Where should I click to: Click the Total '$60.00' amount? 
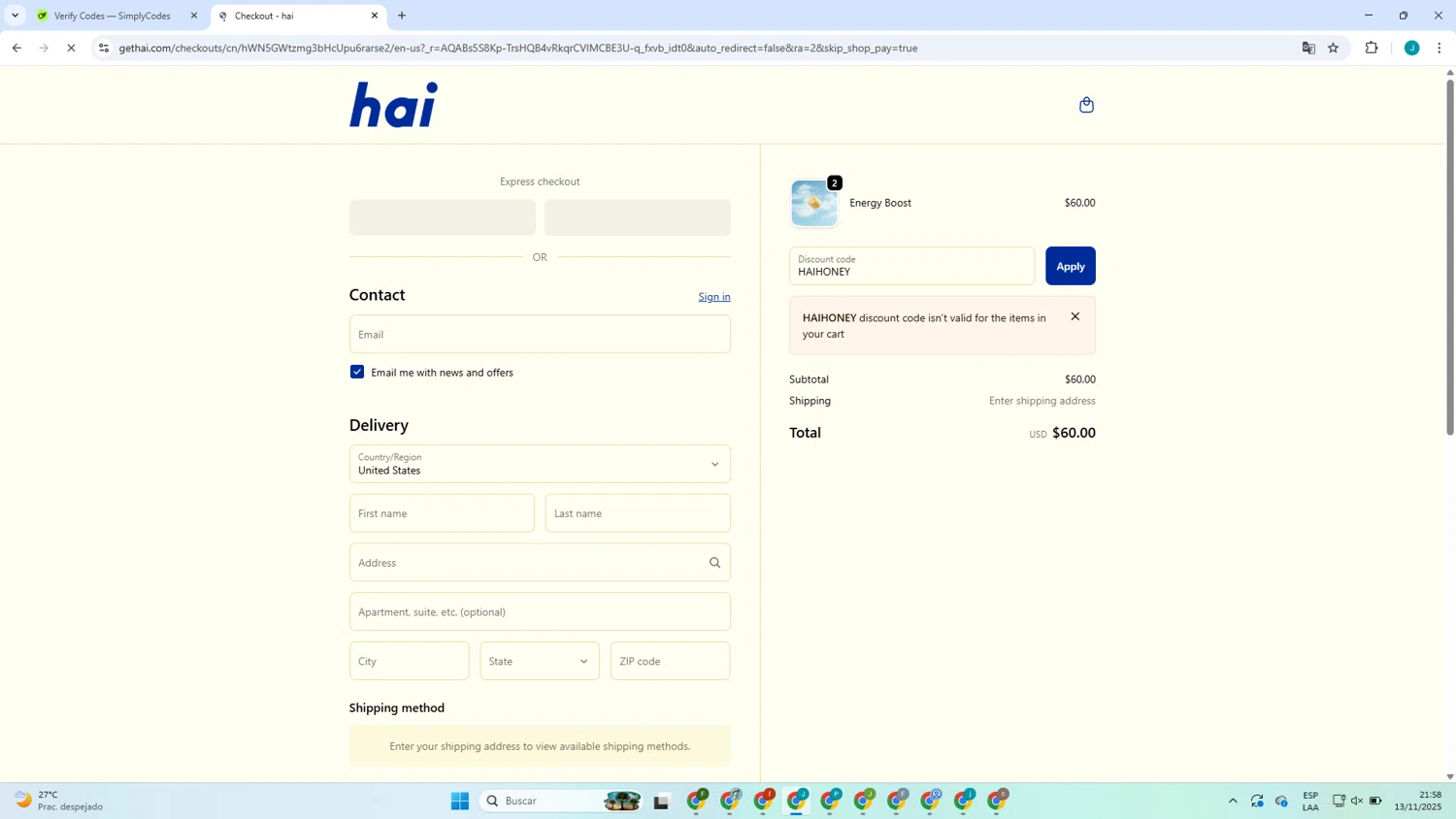pos(1074,433)
